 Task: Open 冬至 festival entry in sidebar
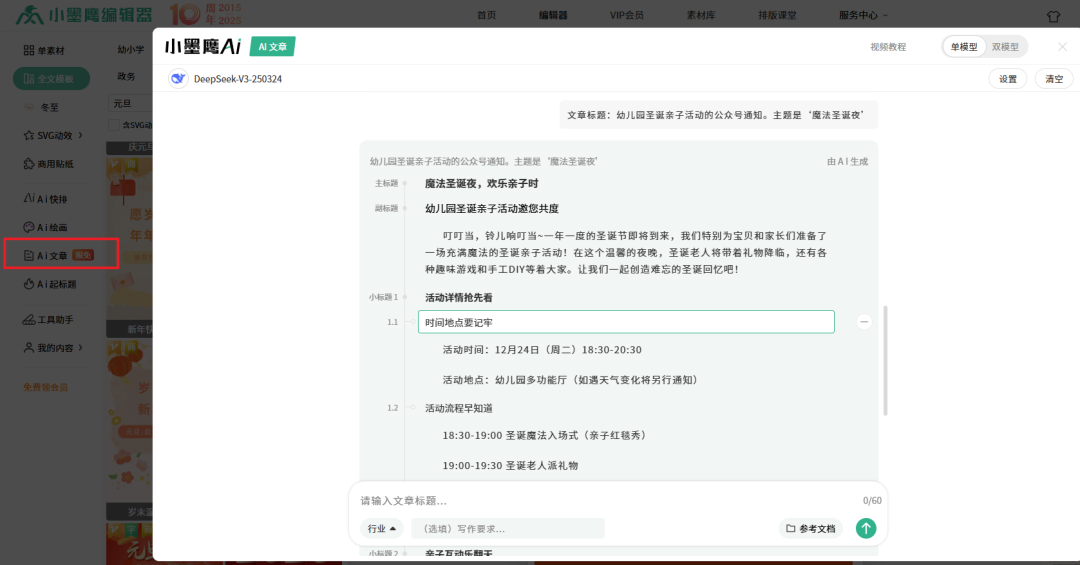point(43,107)
